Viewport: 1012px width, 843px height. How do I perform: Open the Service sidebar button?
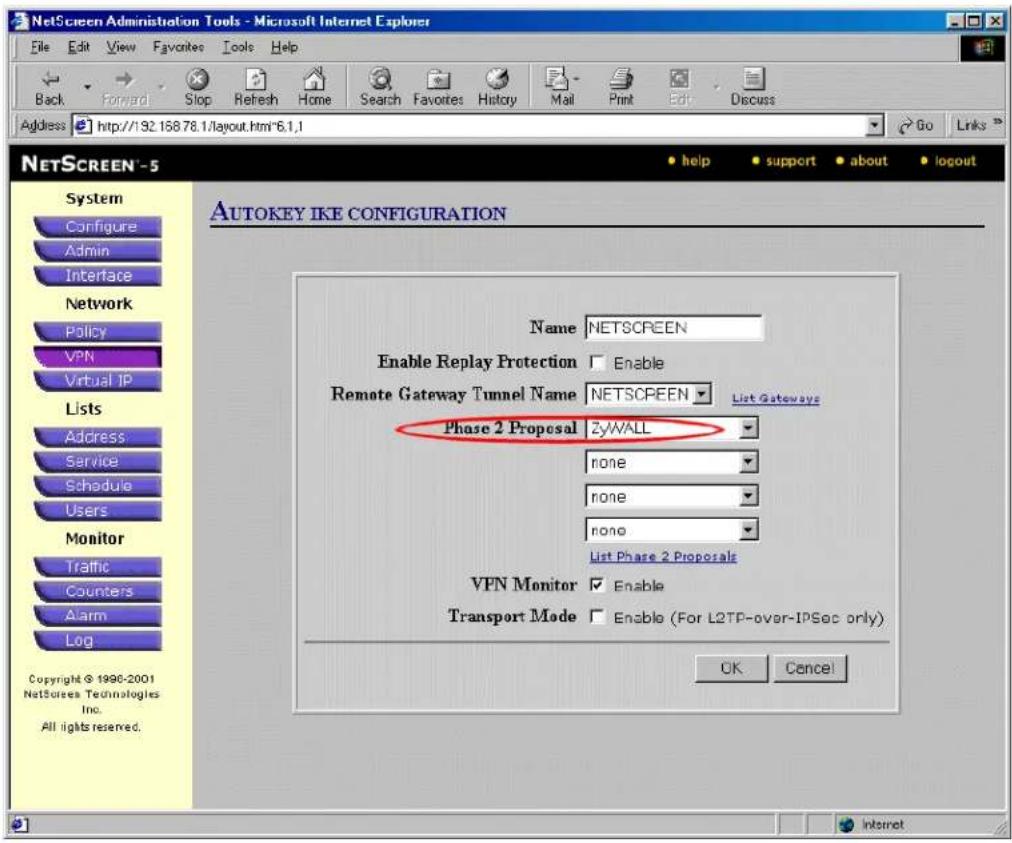pos(98,462)
